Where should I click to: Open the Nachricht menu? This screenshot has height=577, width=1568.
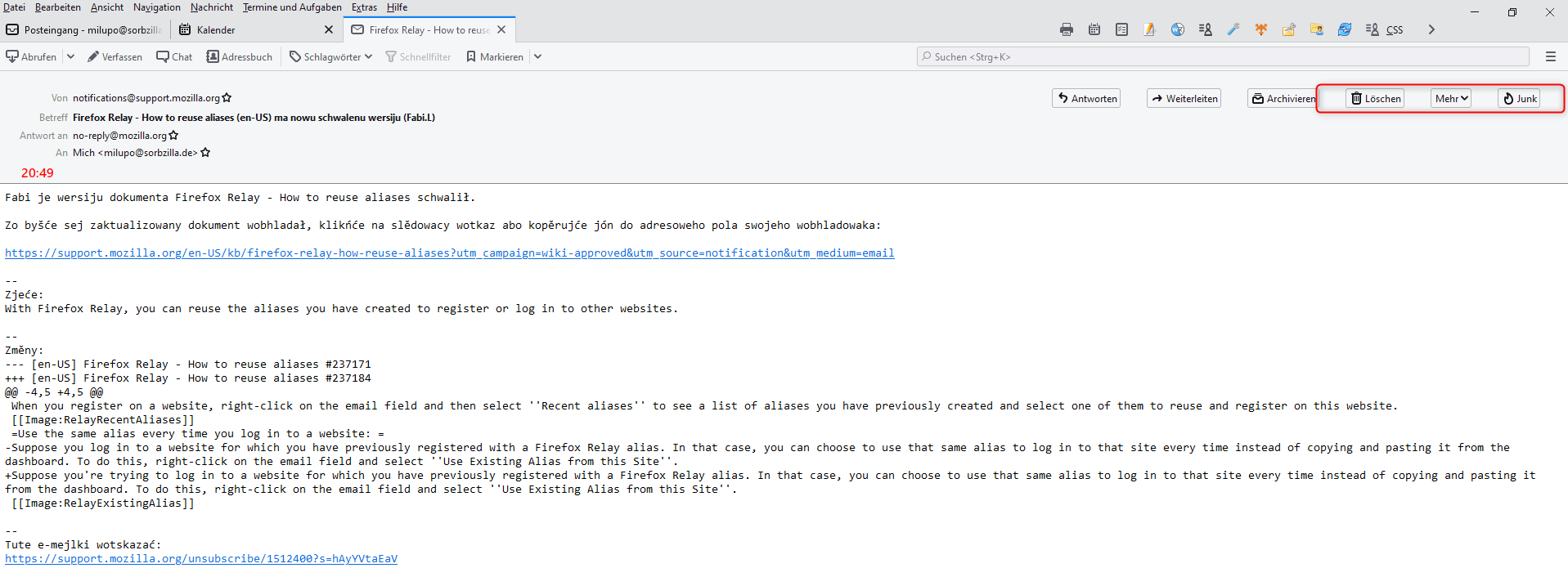212,7
